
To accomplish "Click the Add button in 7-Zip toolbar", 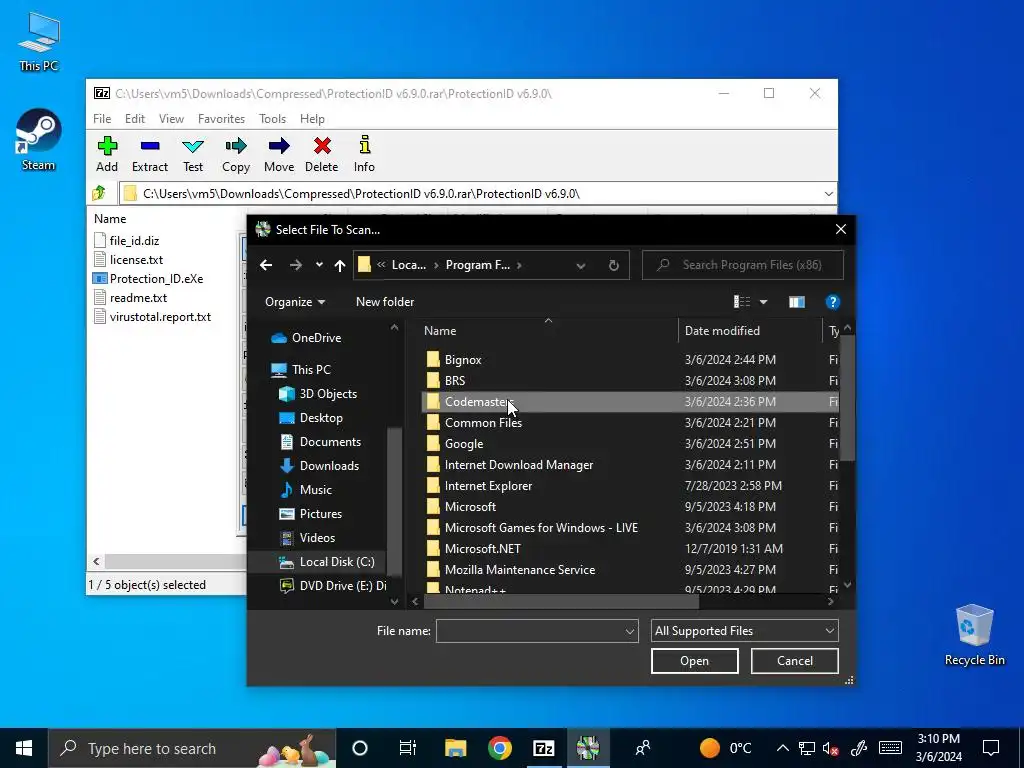I will tap(107, 154).
